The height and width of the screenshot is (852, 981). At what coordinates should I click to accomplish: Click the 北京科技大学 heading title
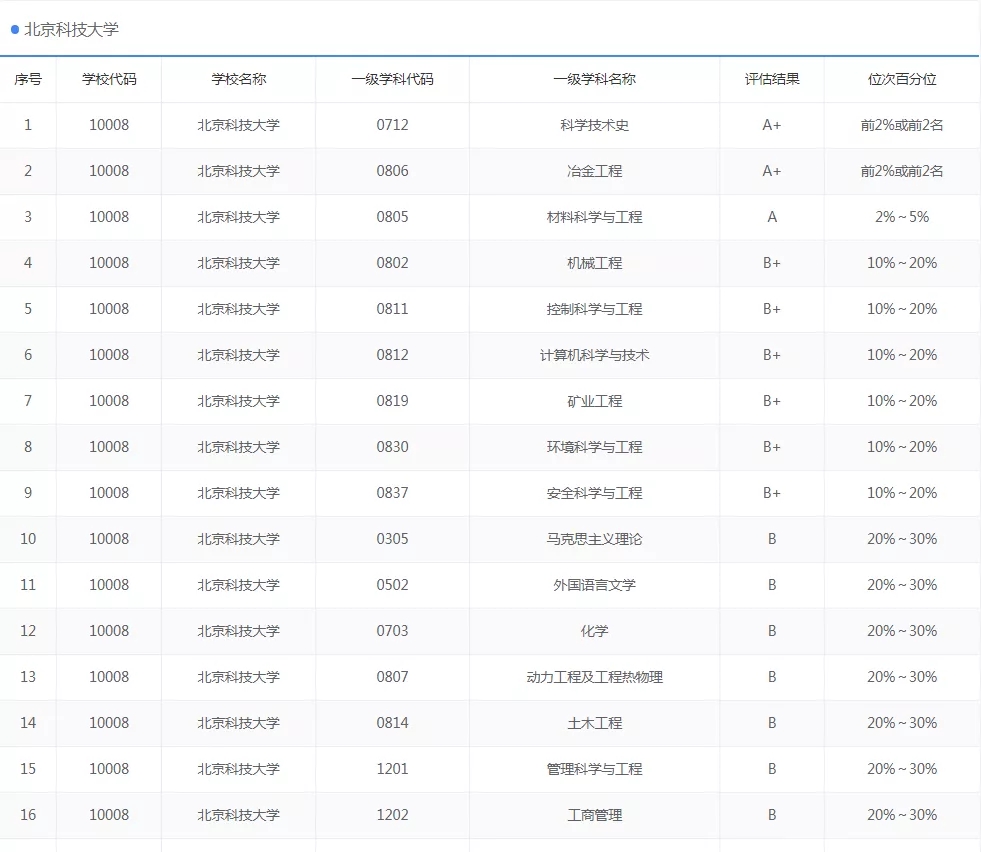[71, 29]
